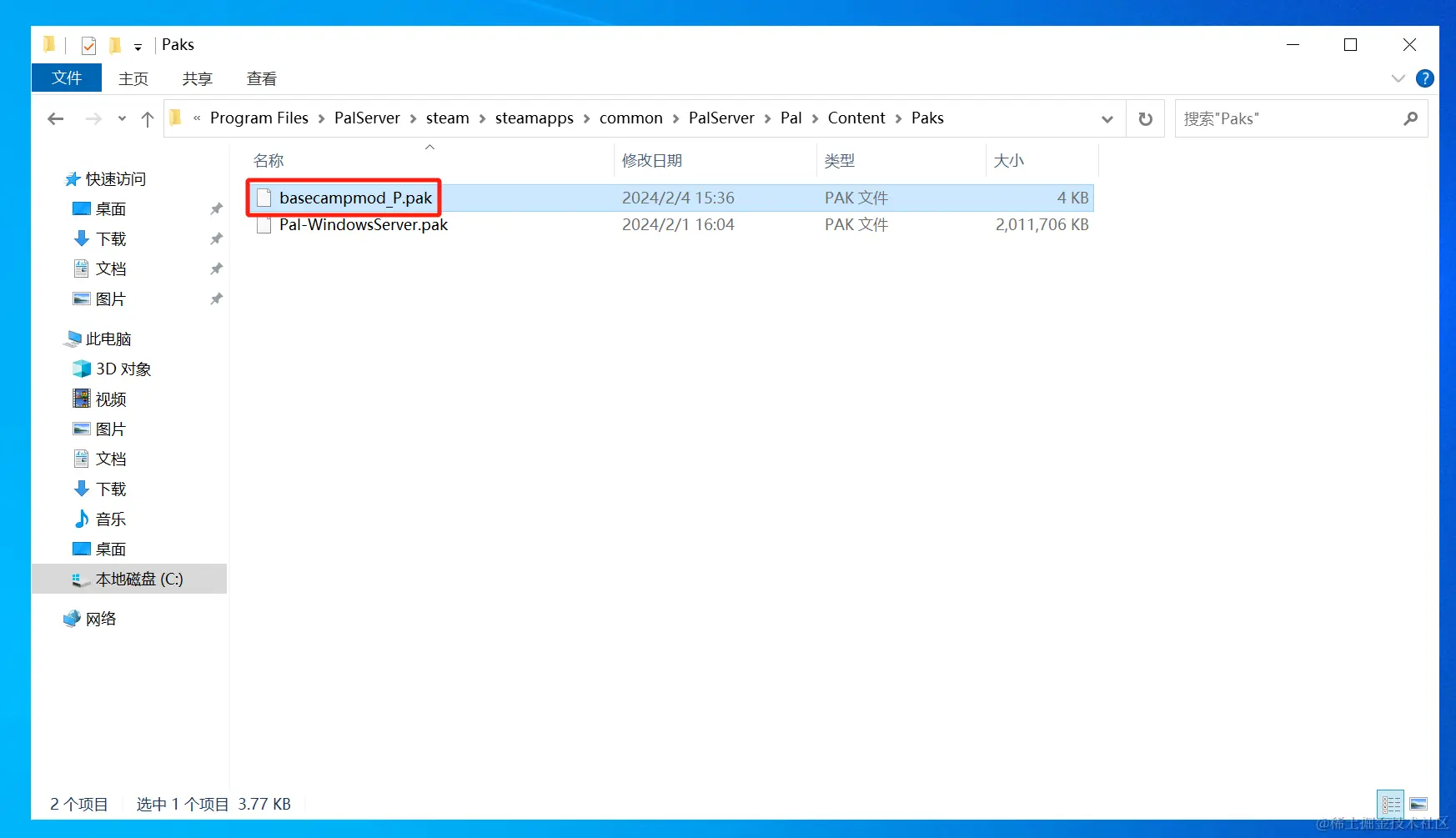Open the 查看 ribbon tab
Image resolution: width=1456 pixels, height=838 pixels.
click(262, 78)
